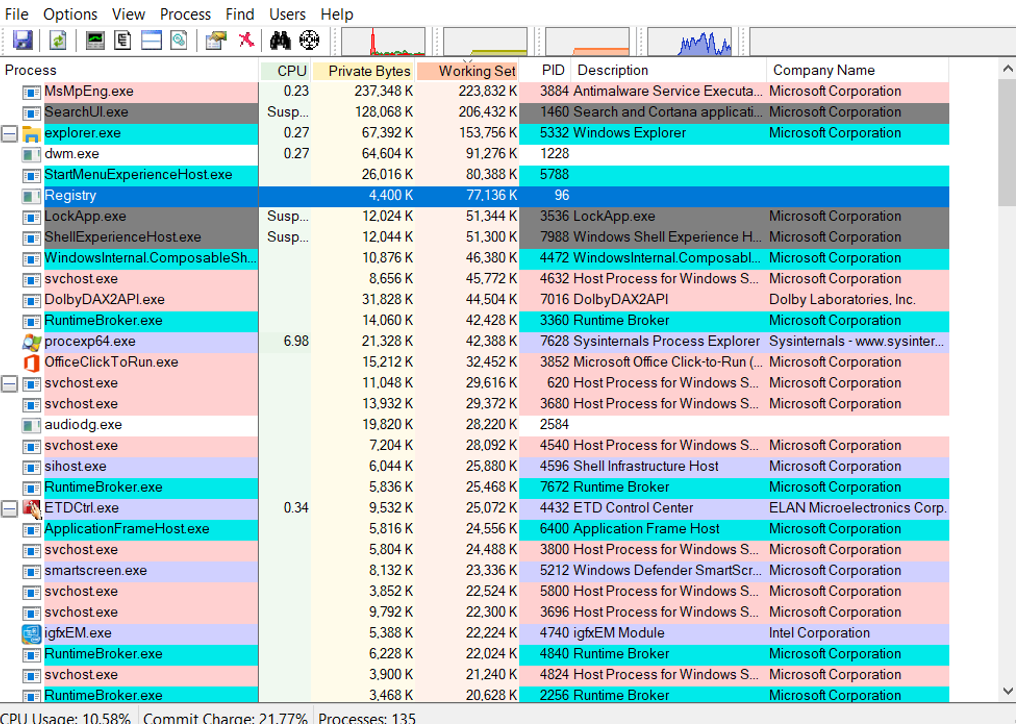Click the ApplicationFrameHost.exe process icon
The width and height of the screenshot is (1016, 724).
point(31,530)
